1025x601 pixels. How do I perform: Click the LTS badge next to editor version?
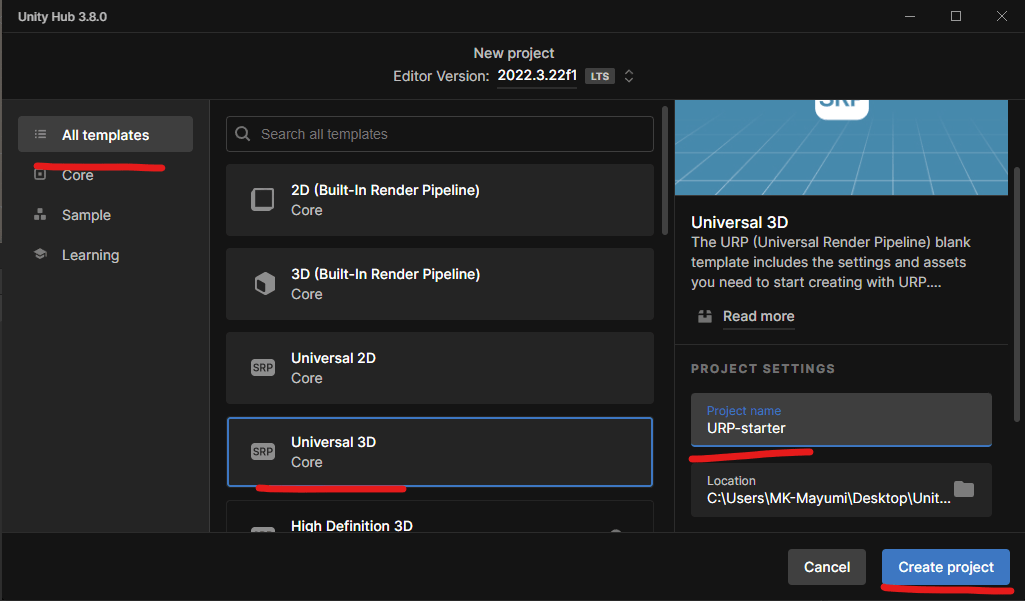(599, 76)
